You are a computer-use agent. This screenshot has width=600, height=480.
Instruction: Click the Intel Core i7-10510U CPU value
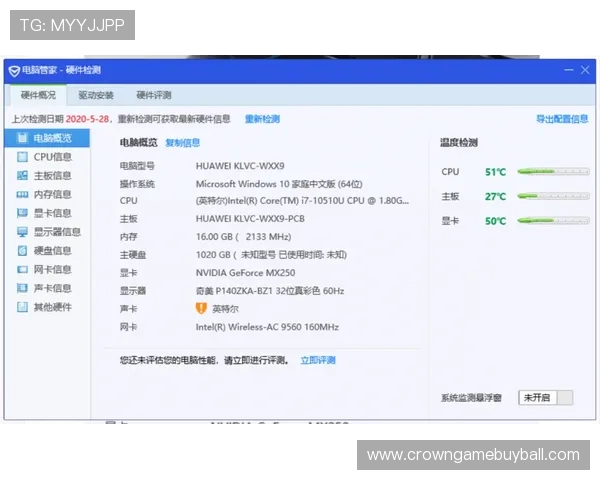click(302, 201)
